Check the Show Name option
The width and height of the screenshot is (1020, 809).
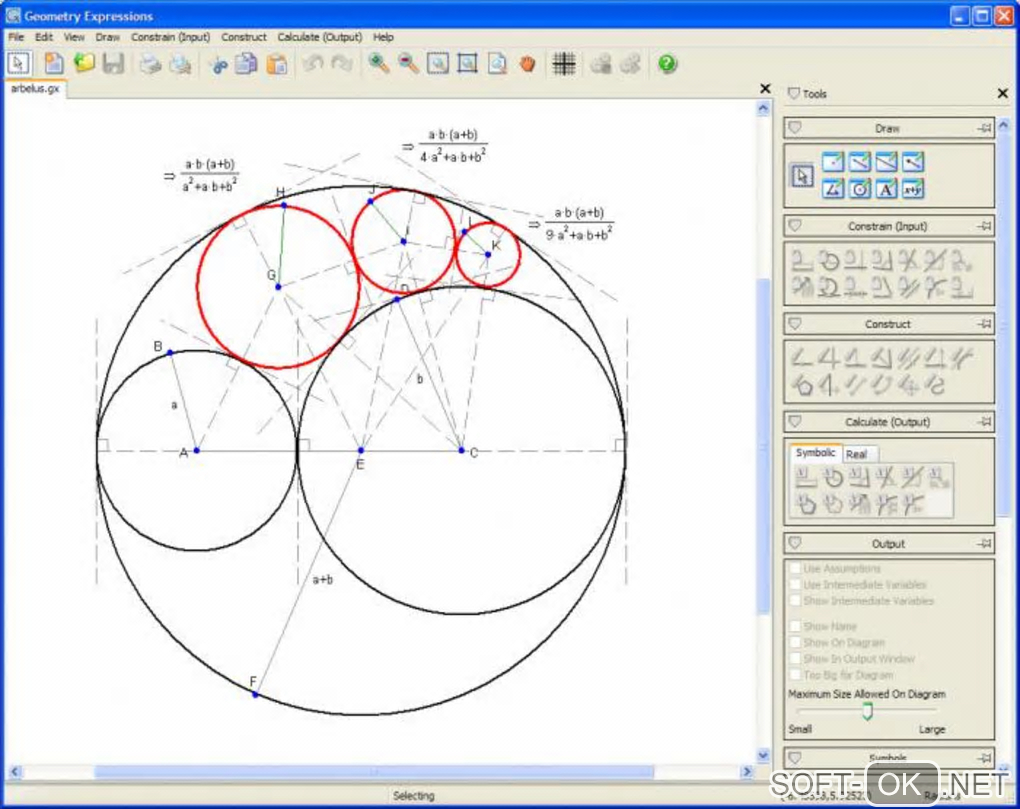click(795, 627)
